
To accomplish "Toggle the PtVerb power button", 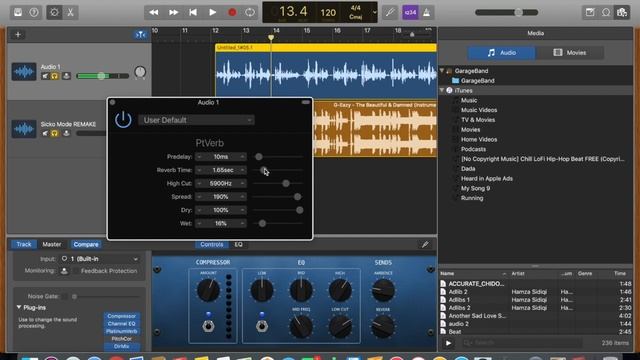I will 123,120.
